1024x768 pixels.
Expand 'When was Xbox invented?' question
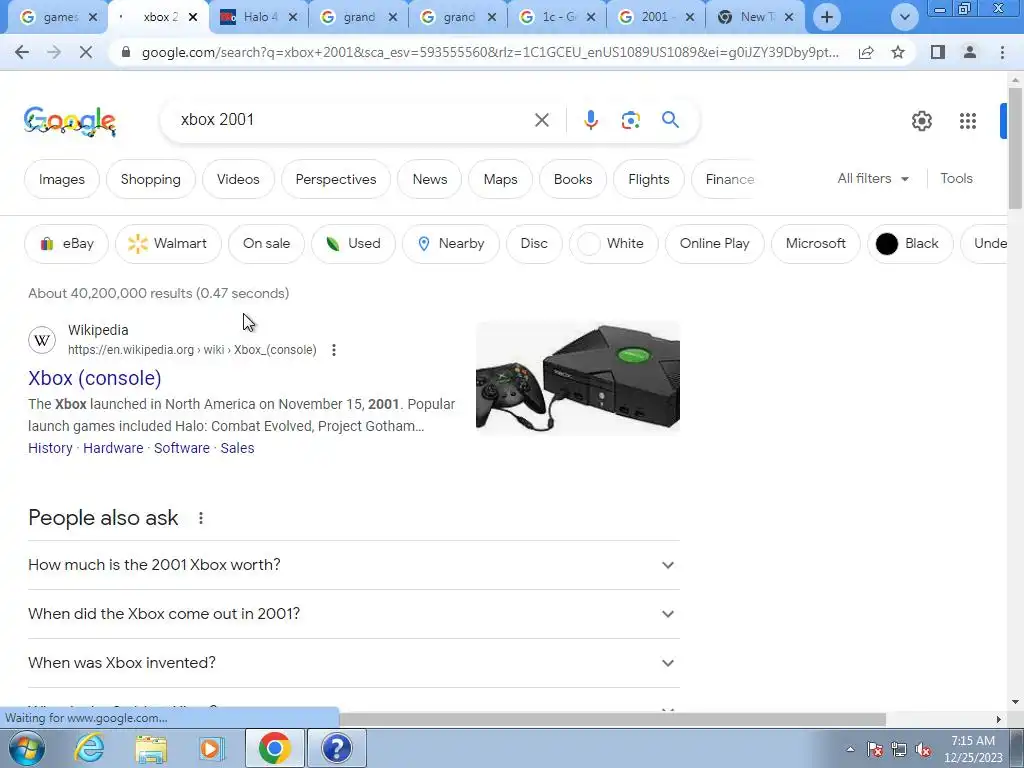point(353,663)
